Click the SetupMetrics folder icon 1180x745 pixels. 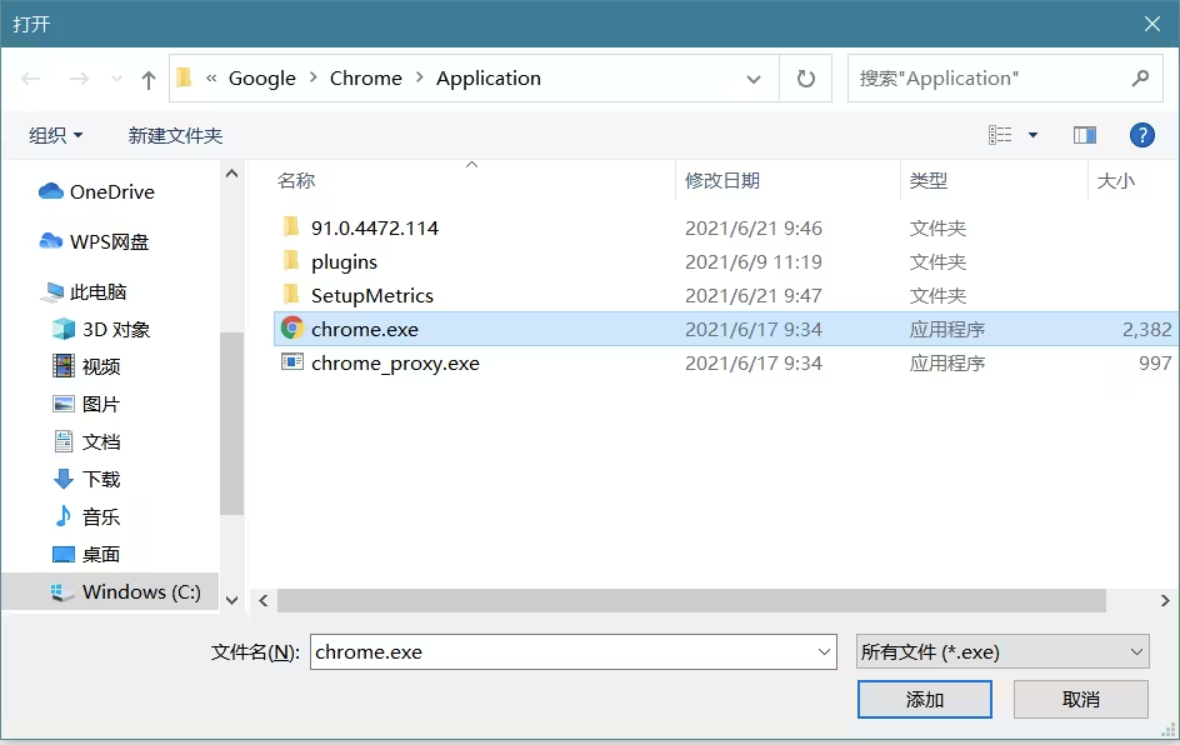(x=290, y=294)
